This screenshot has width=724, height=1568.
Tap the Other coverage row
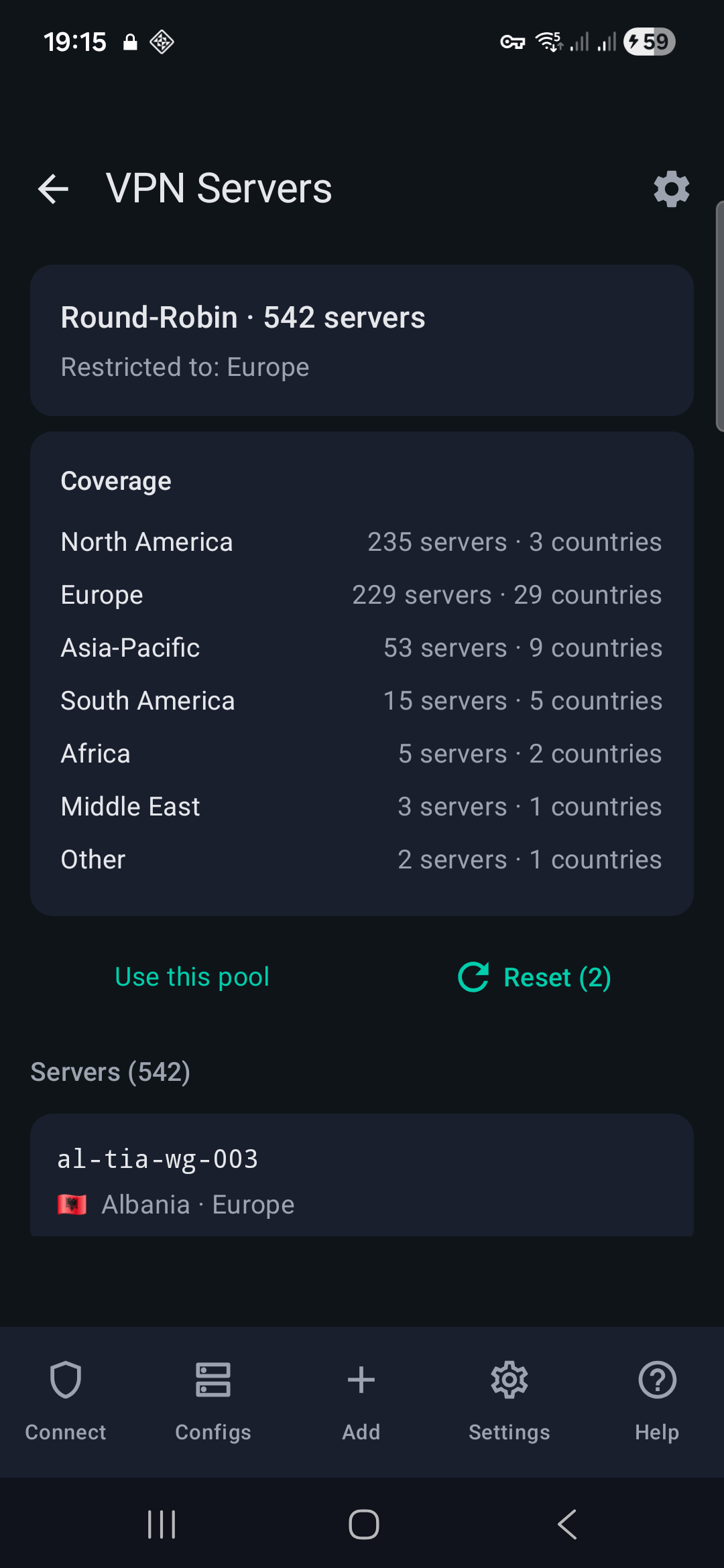tap(361, 860)
